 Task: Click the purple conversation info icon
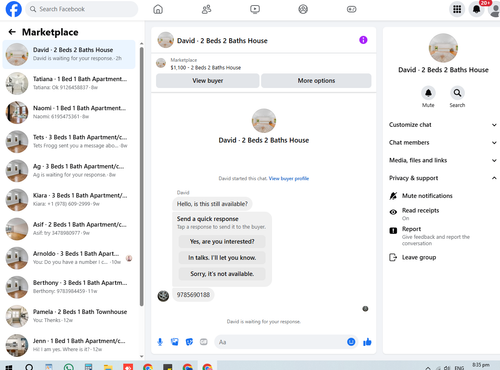363,40
